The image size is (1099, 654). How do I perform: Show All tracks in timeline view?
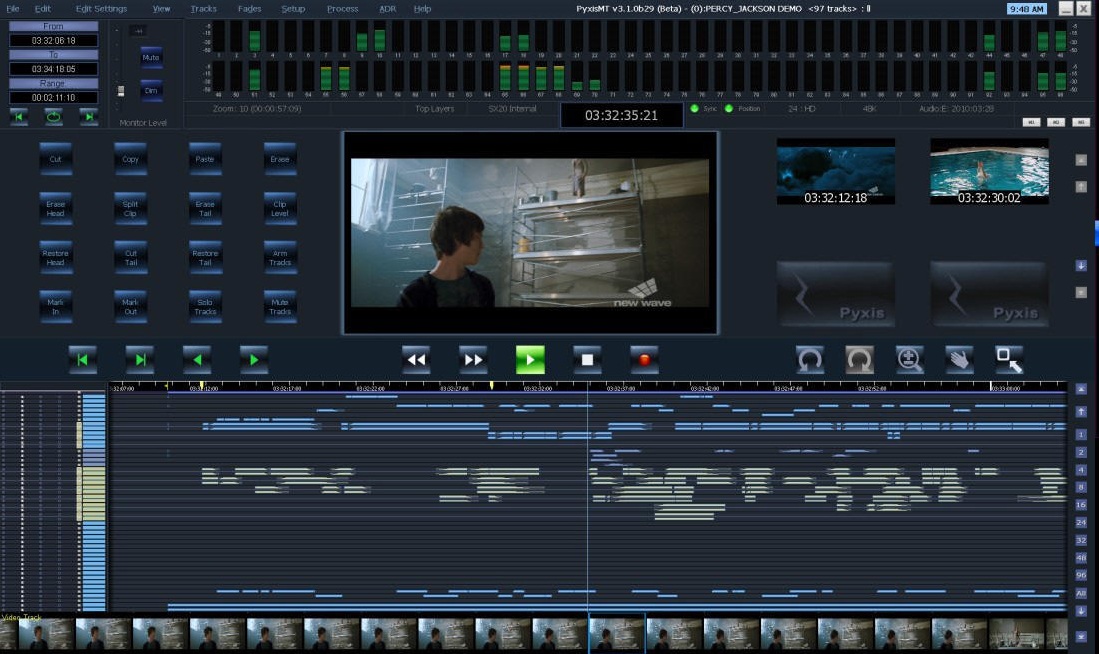pyautogui.click(x=1081, y=593)
